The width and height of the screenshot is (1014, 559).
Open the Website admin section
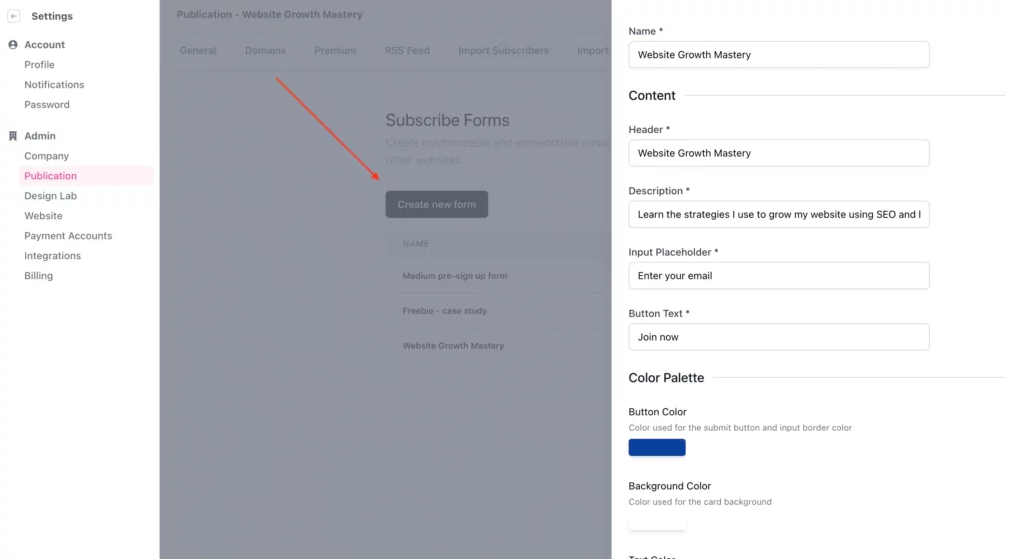[43, 216]
